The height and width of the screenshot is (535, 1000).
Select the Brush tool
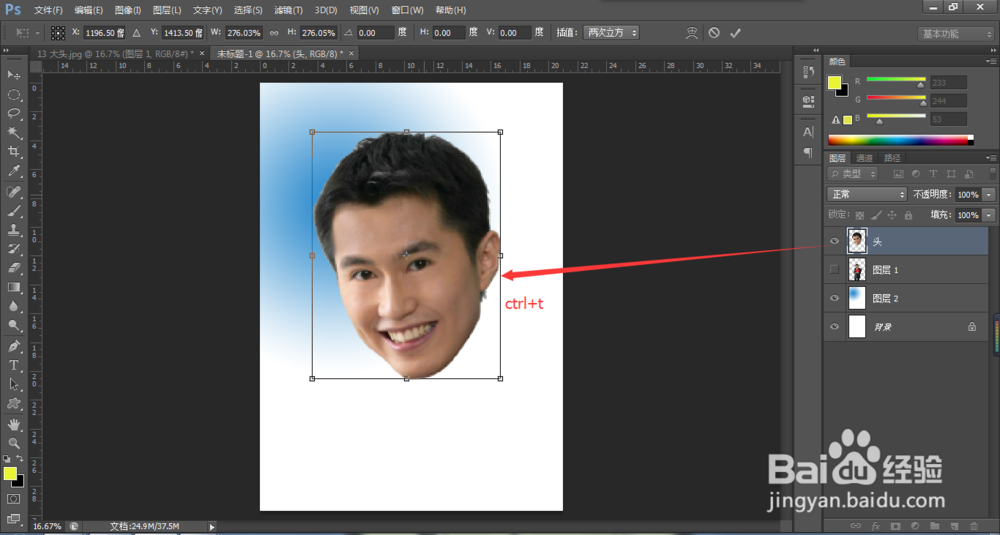13,210
